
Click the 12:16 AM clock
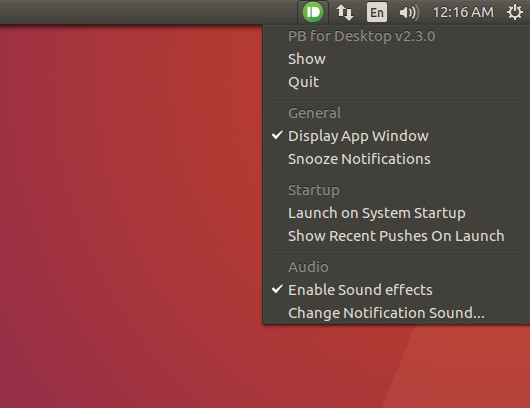click(463, 13)
